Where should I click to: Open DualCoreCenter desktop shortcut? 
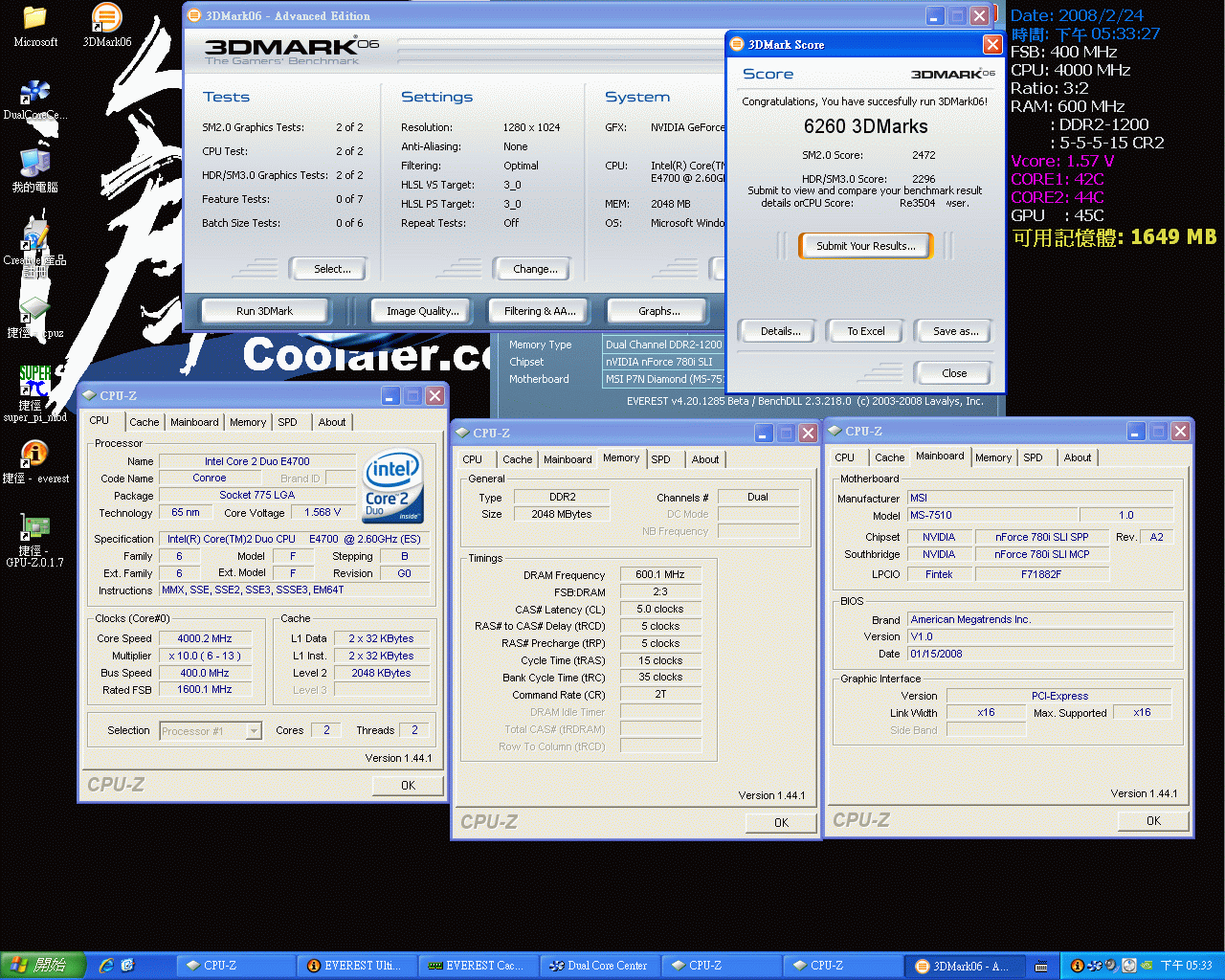point(35,100)
